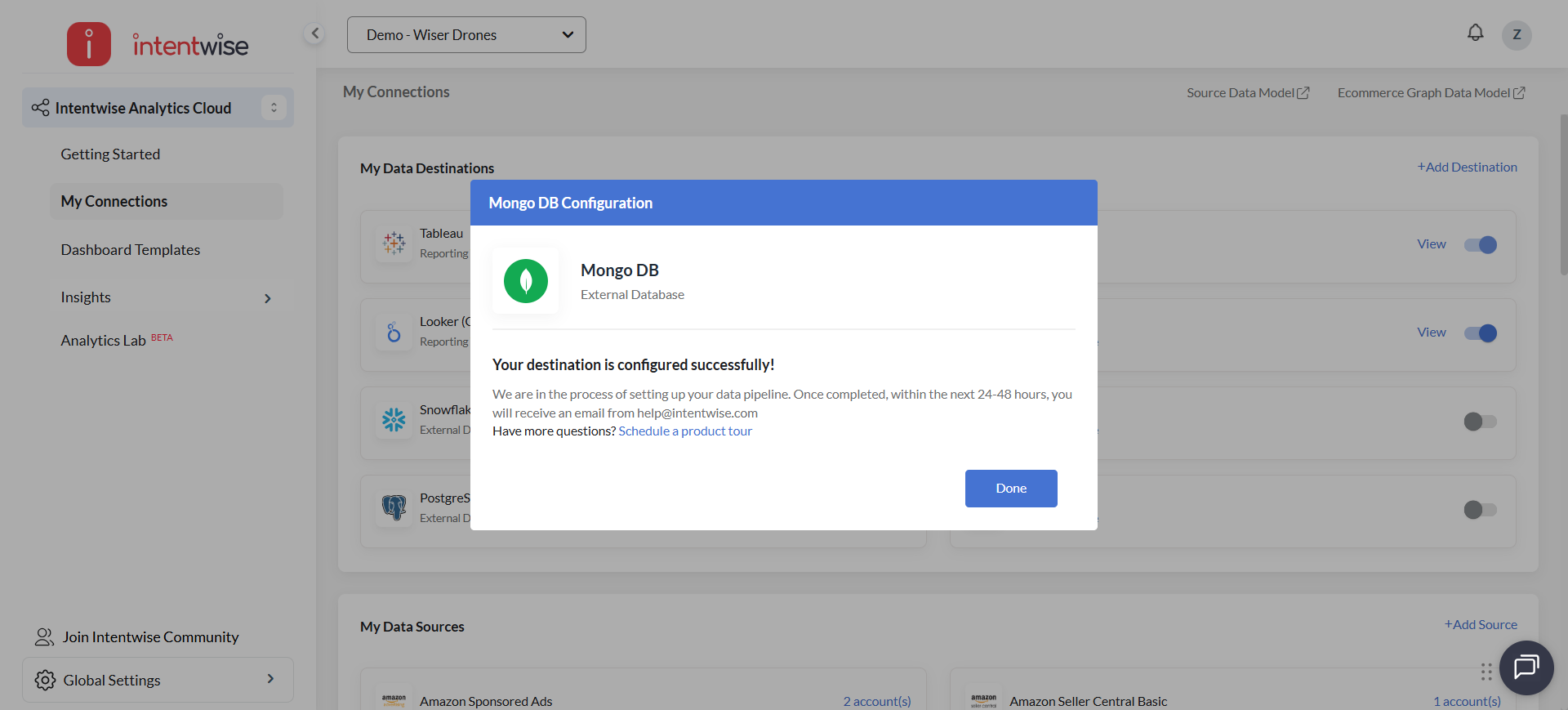
Task: Click the notification bell icon
Action: click(x=1475, y=33)
